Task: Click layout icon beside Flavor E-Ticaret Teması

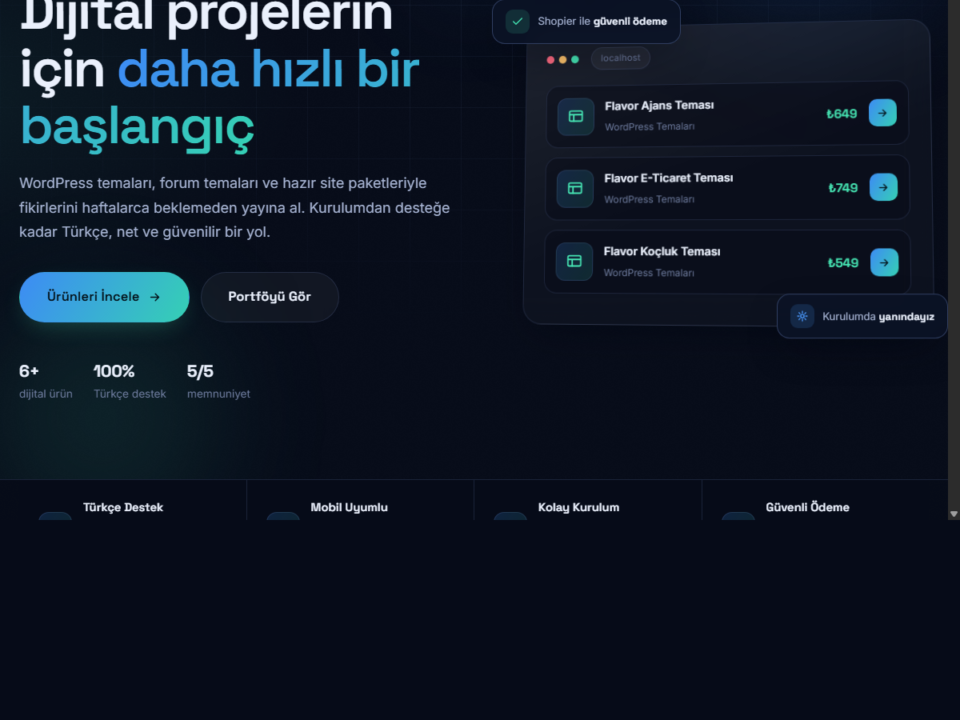Action: tap(575, 189)
